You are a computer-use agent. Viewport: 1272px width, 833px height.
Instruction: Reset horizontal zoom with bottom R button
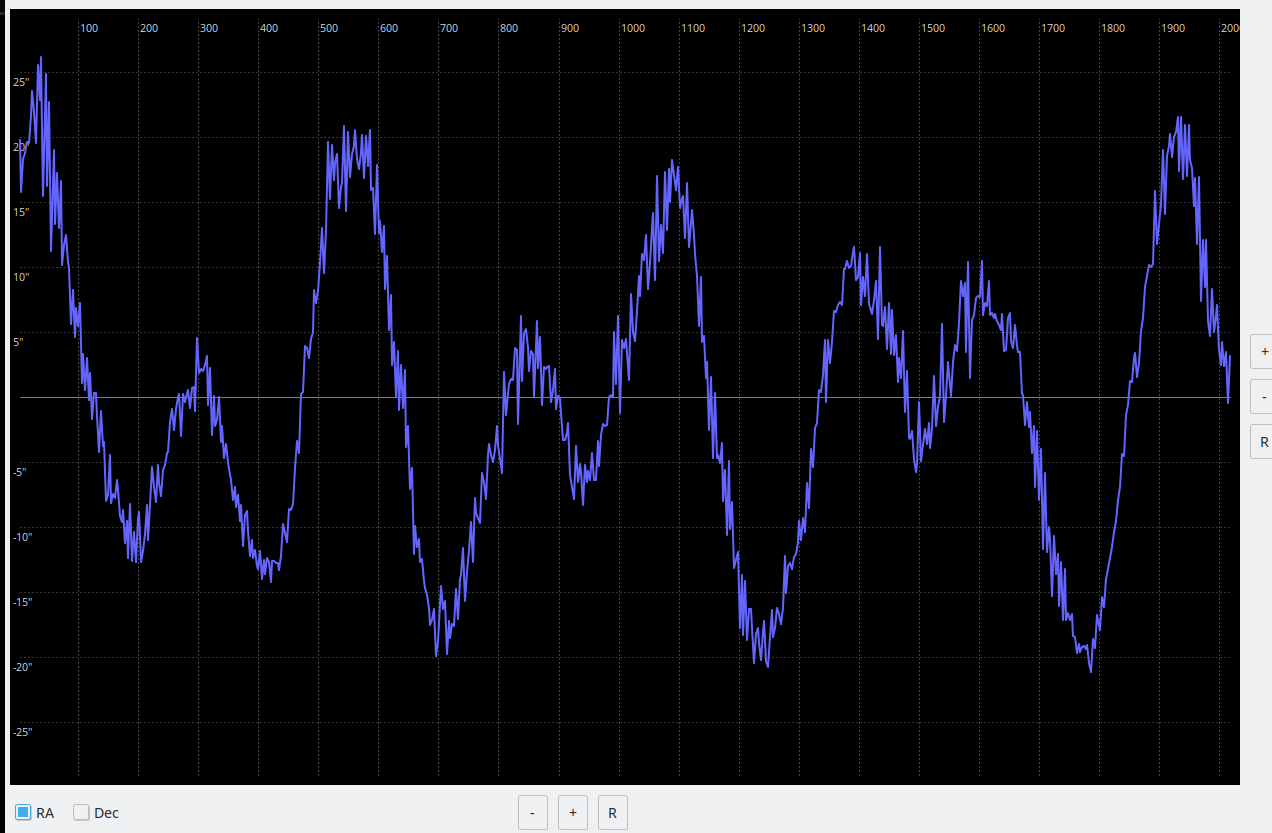(x=612, y=812)
